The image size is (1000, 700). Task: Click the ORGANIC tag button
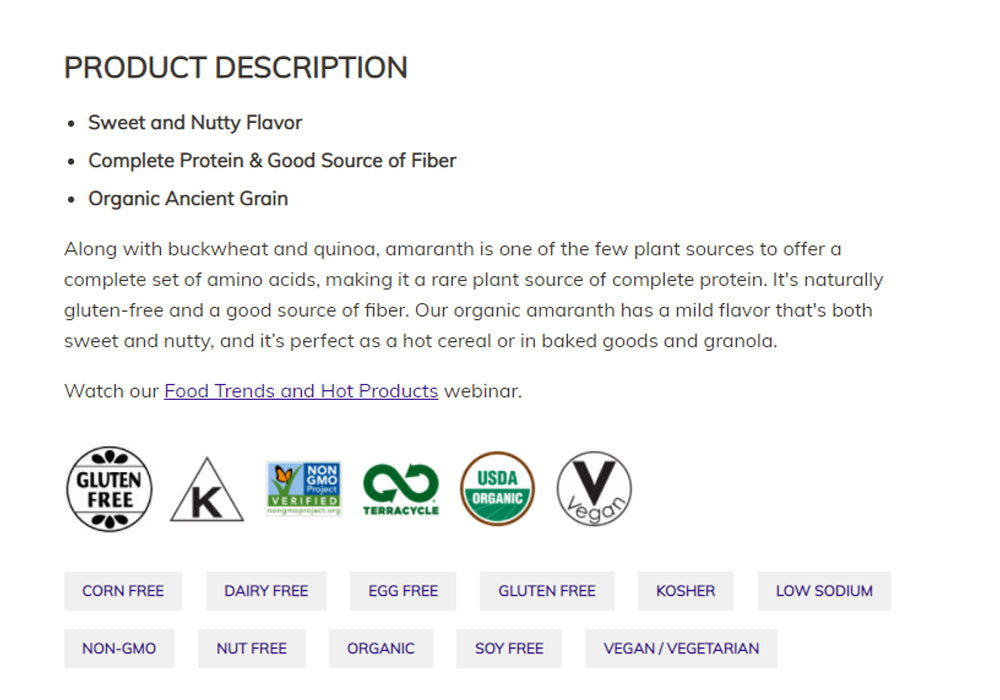380,649
